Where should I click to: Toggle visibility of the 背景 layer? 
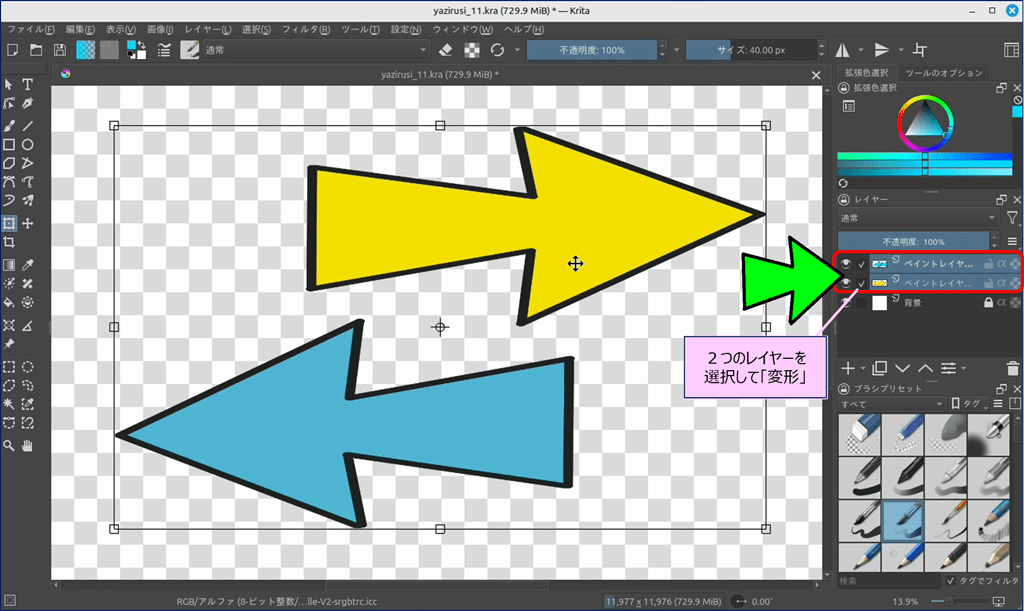click(x=846, y=303)
